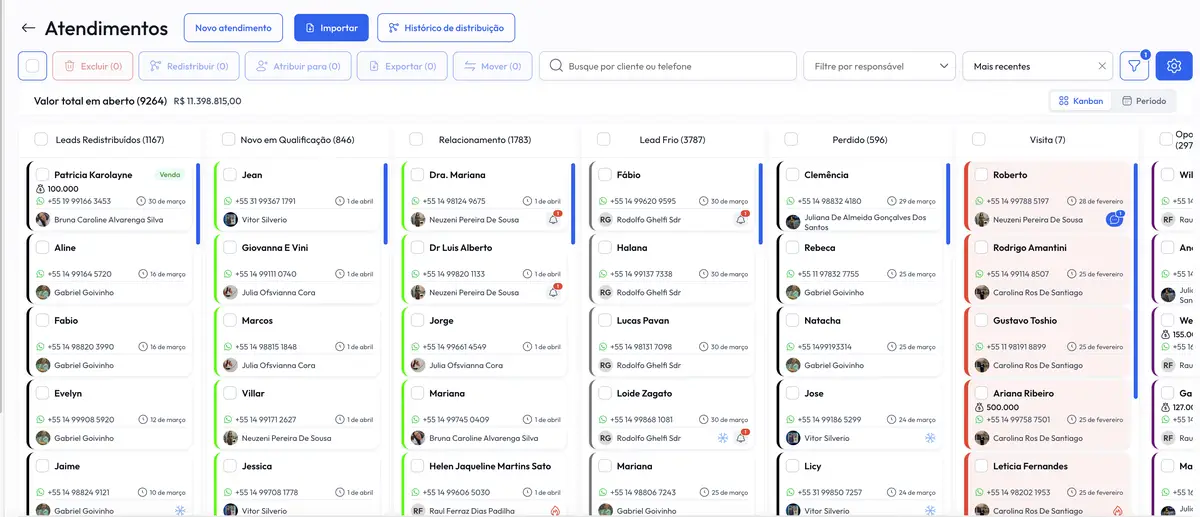The image size is (1200, 517).
Task: Click the blue scrollbar in Visita column
Action: pos(1135,281)
